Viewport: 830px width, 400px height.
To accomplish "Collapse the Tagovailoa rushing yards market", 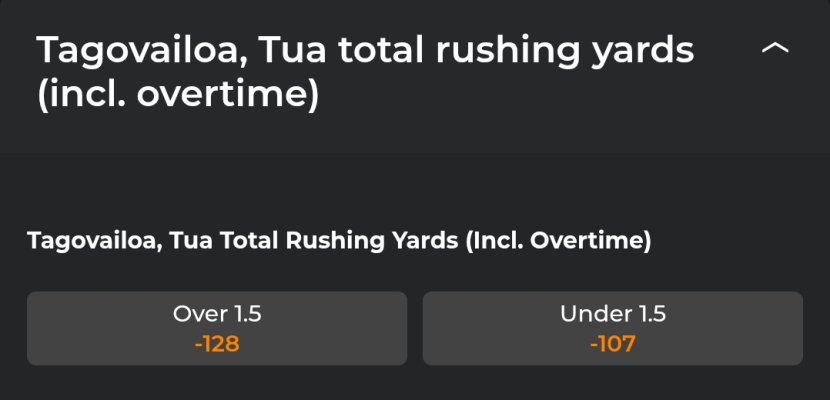I will coord(775,49).
